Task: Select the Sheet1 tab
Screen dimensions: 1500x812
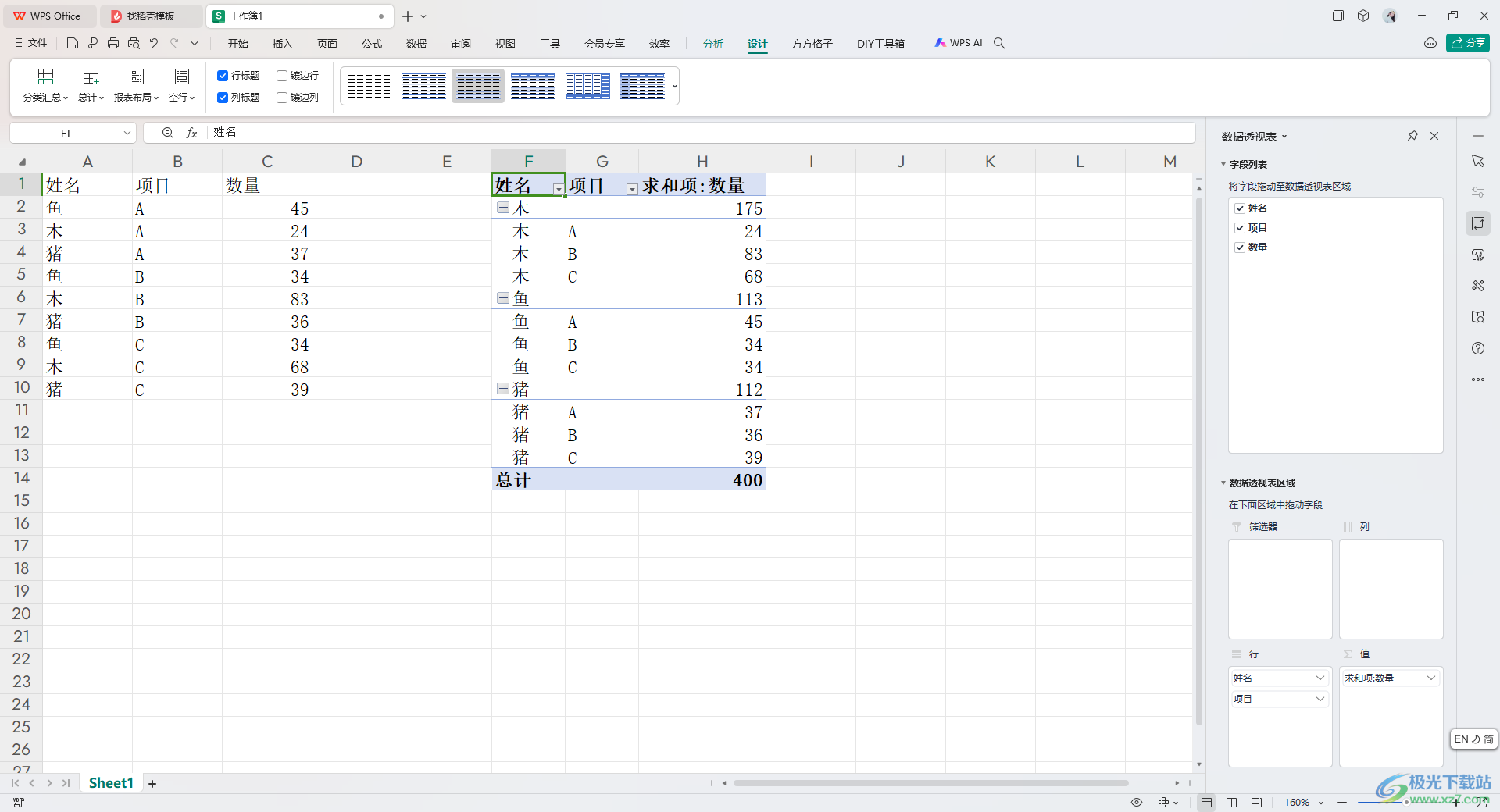Action: (111, 783)
